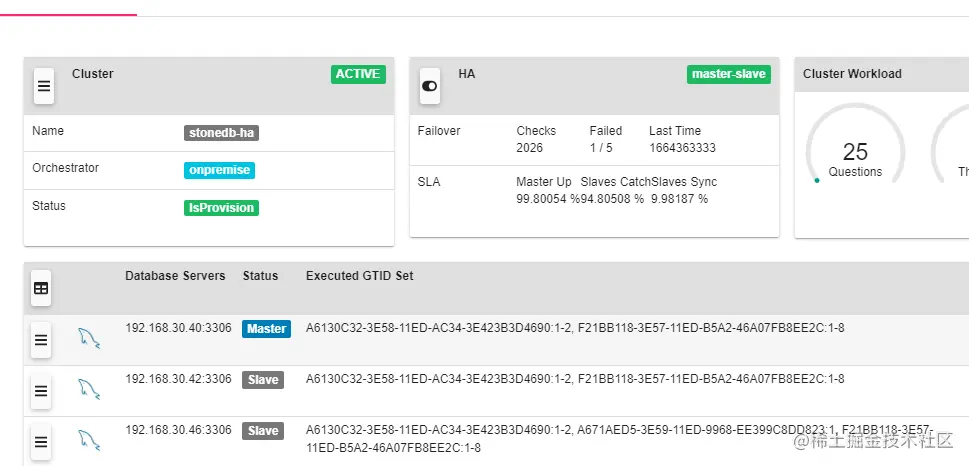Open menu for server 192.168.30.40:3306
This screenshot has width=969, height=466.
coord(41,340)
